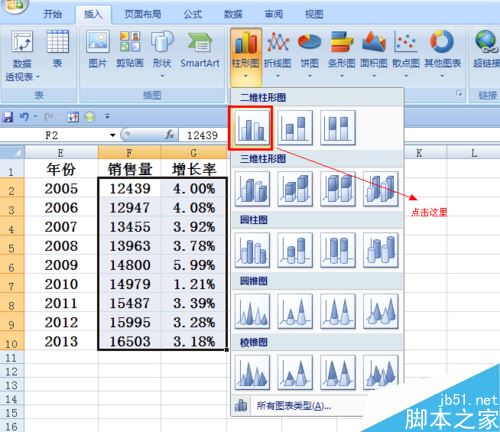This screenshot has width=500, height=432.
Task: Select cell containing 14800 in sales column
Action: (x=130, y=265)
